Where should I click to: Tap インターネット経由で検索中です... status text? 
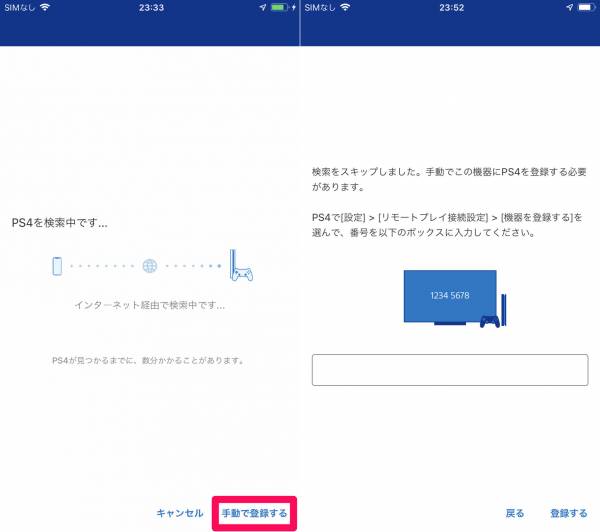tap(150, 305)
